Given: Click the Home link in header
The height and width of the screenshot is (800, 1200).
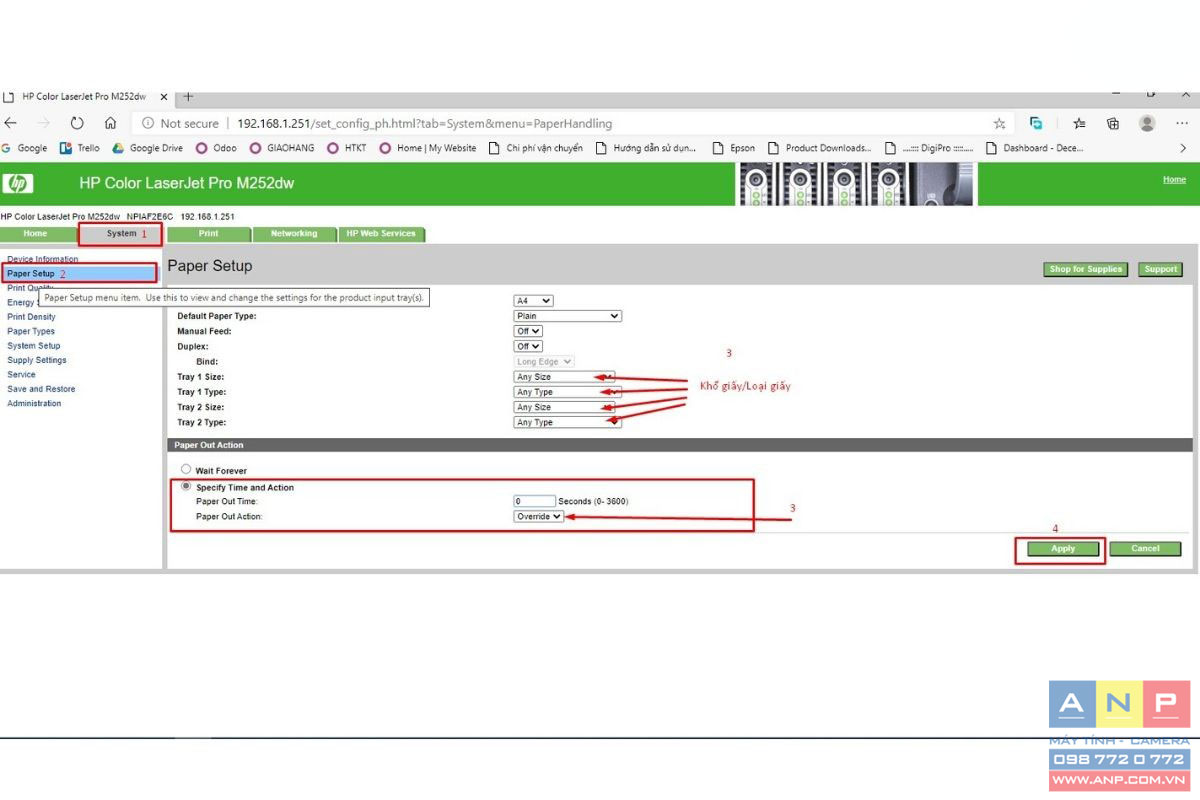Looking at the screenshot, I should click(x=1174, y=180).
